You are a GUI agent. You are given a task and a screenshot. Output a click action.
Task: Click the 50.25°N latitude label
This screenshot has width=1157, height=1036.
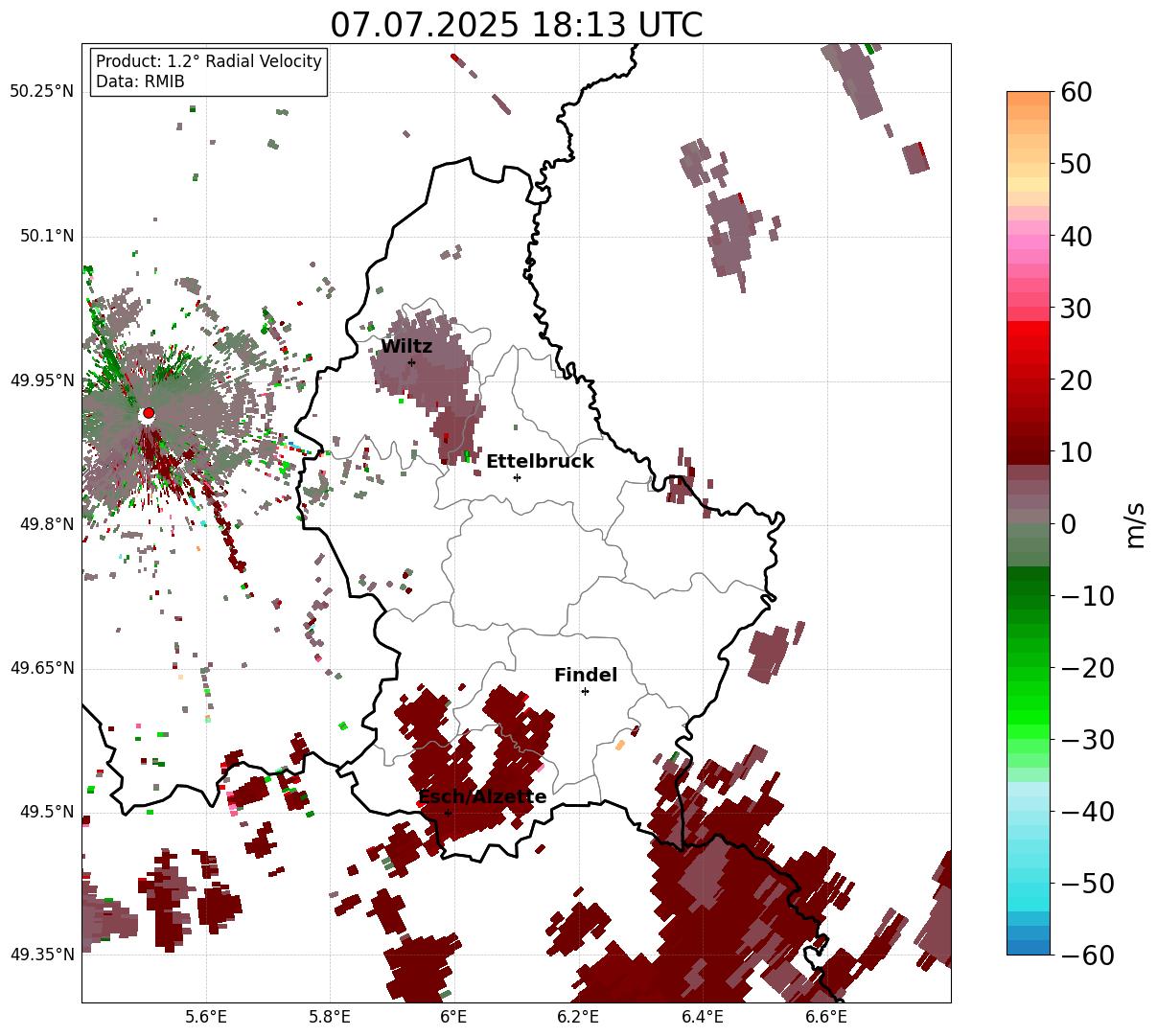(x=41, y=92)
